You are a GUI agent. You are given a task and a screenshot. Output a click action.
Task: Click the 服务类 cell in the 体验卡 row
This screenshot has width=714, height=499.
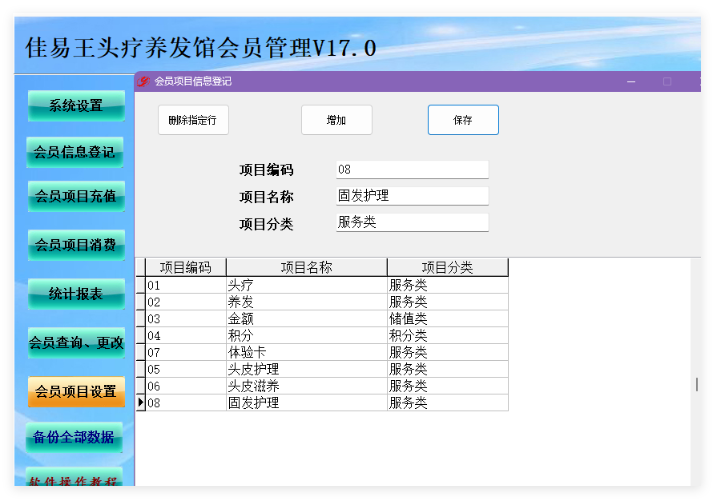(x=448, y=352)
